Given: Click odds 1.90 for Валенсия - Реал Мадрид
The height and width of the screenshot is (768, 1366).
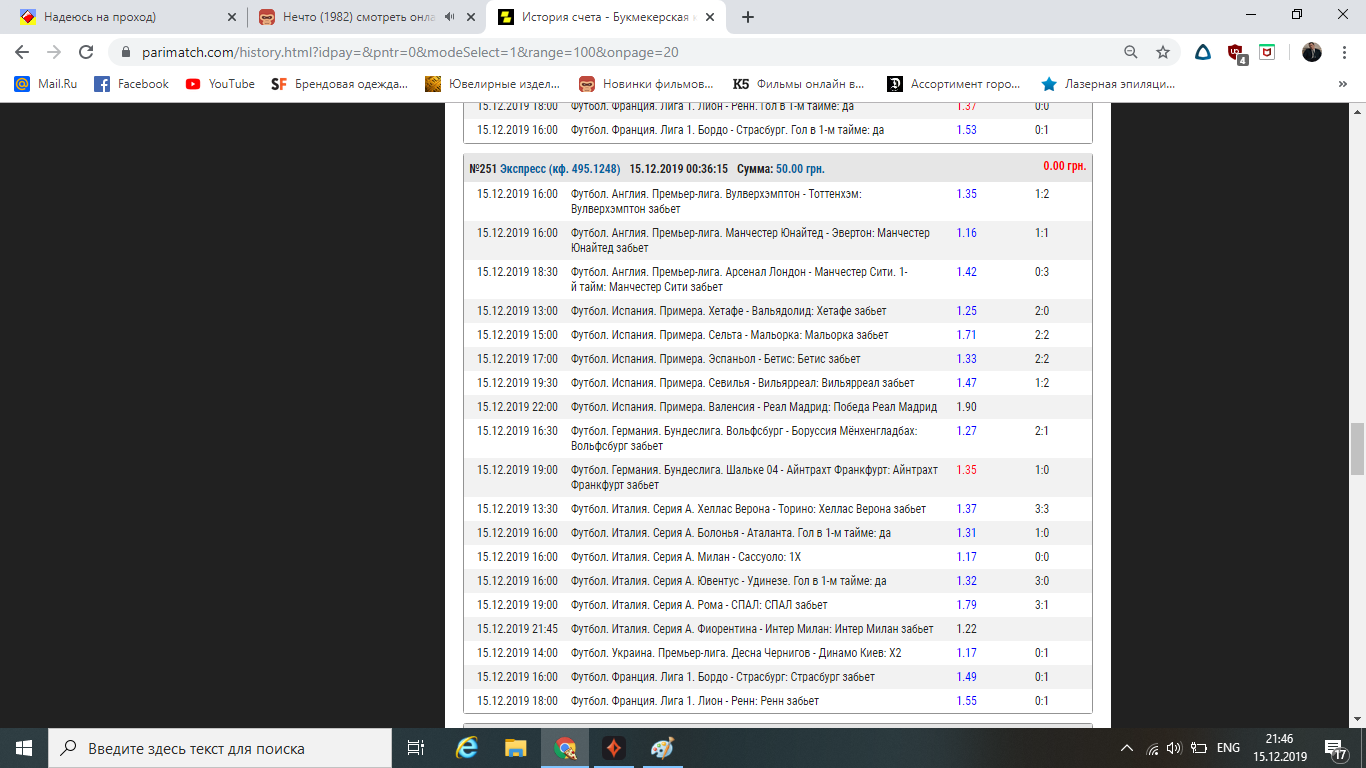Looking at the screenshot, I should [x=966, y=407].
